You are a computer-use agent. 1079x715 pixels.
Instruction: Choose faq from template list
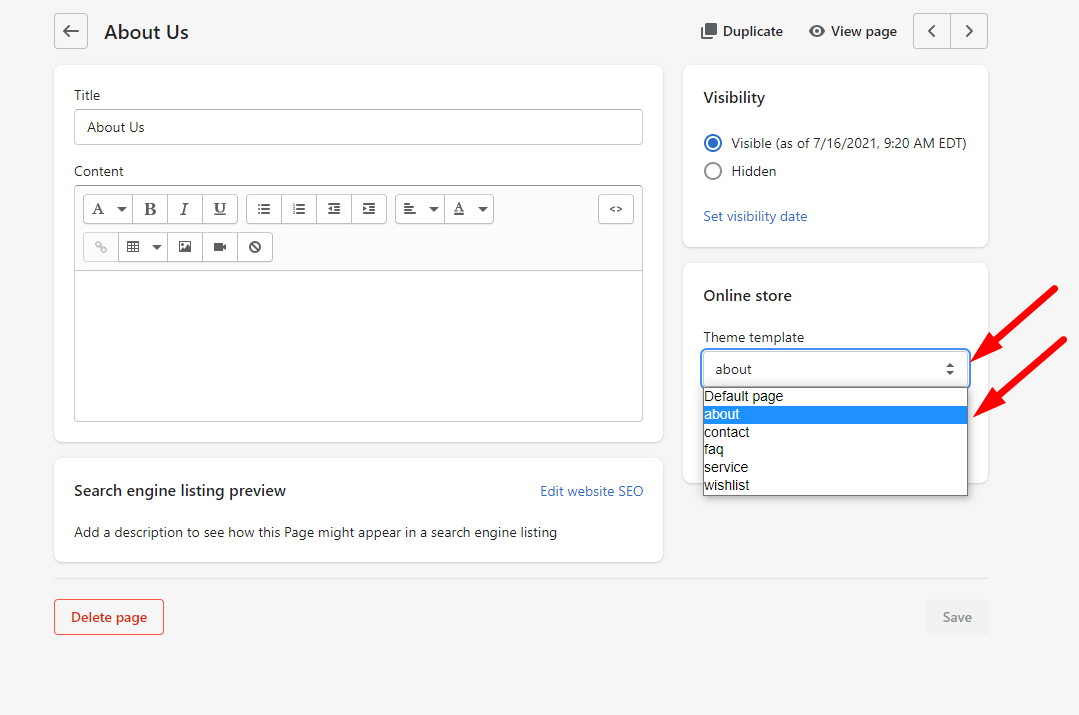point(835,449)
